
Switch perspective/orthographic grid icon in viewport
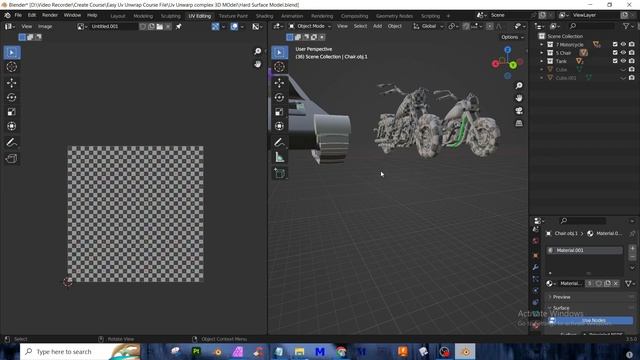(x=519, y=123)
